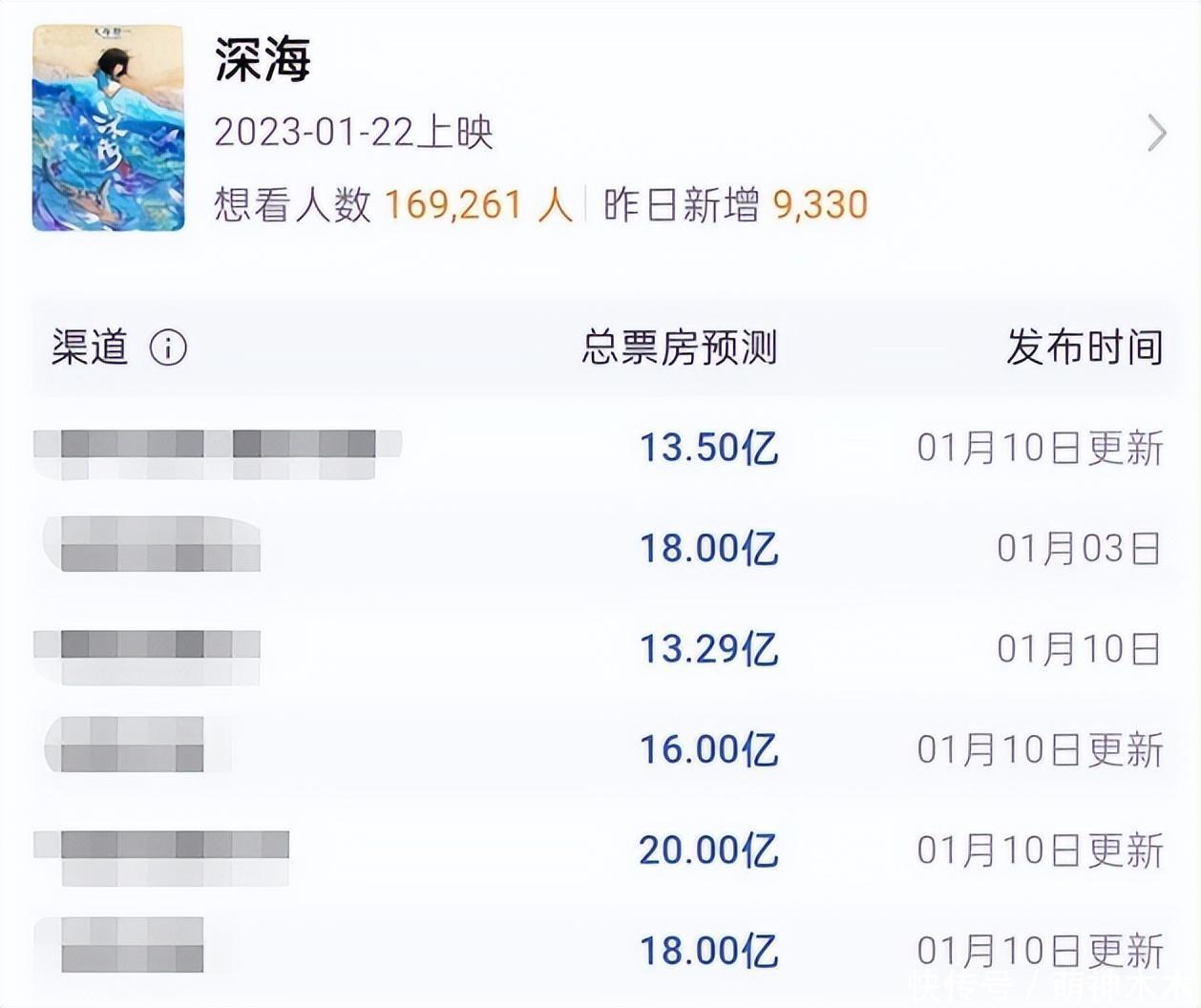Select the 总票房预测 column header
1201x1008 pixels.
[x=679, y=347]
